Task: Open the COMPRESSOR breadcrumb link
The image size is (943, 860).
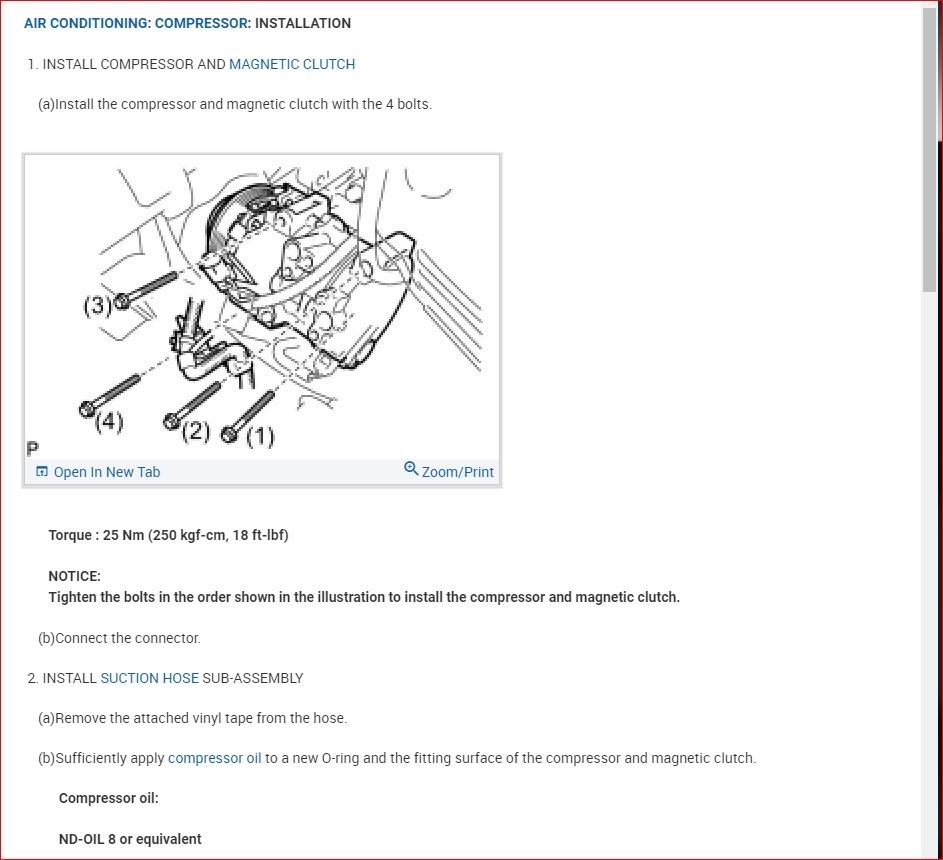Action: pyautogui.click(x=201, y=23)
